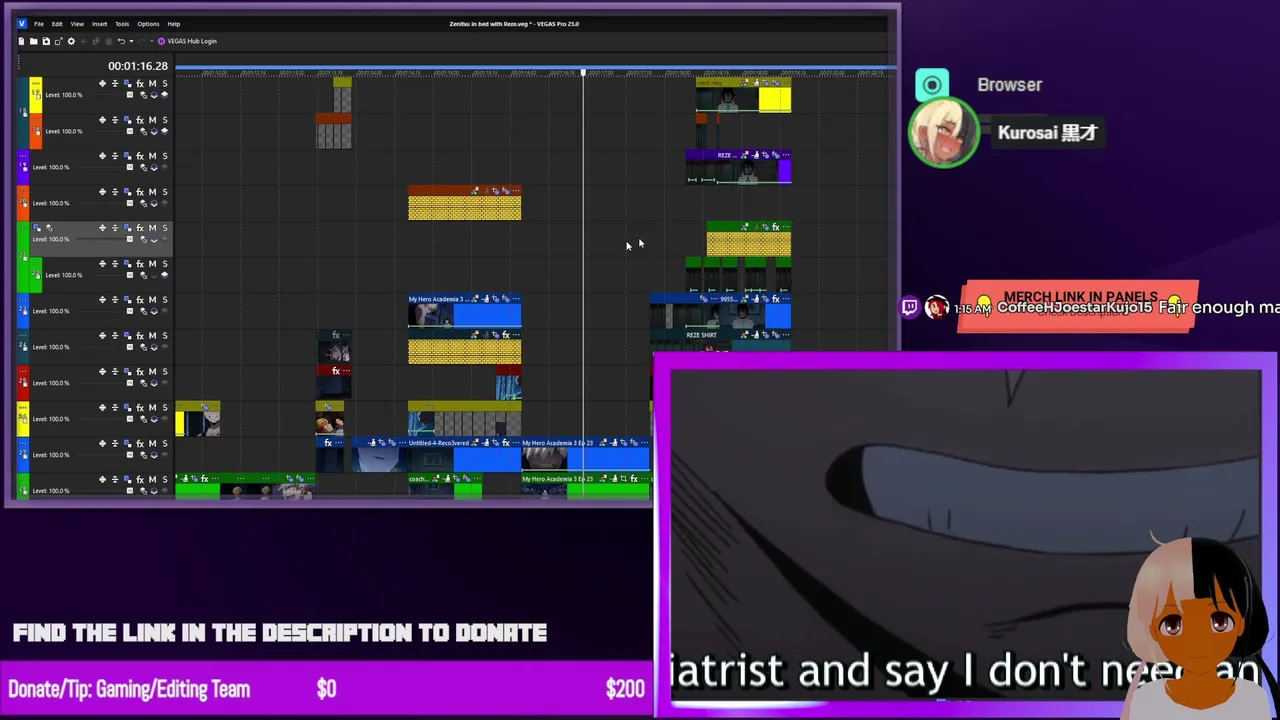Open the File menu
Image resolution: width=1280 pixels, height=720 pixels.
tap(39, 24)
